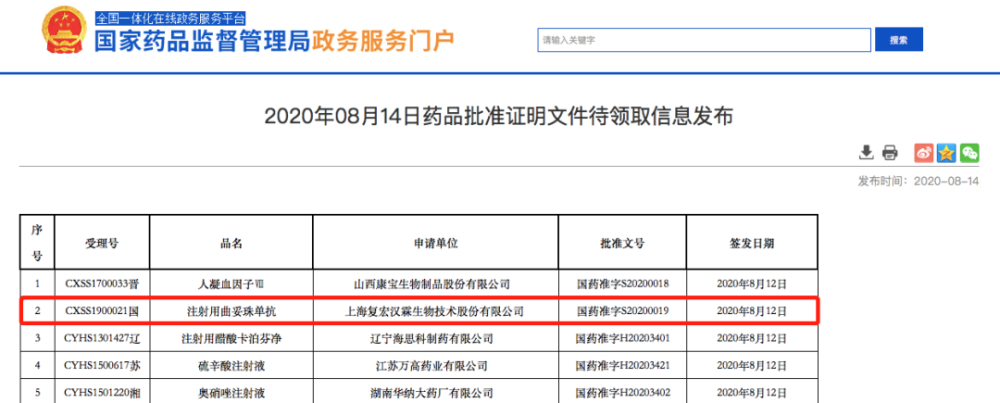Select cell CYHS1301427辽

102,339
